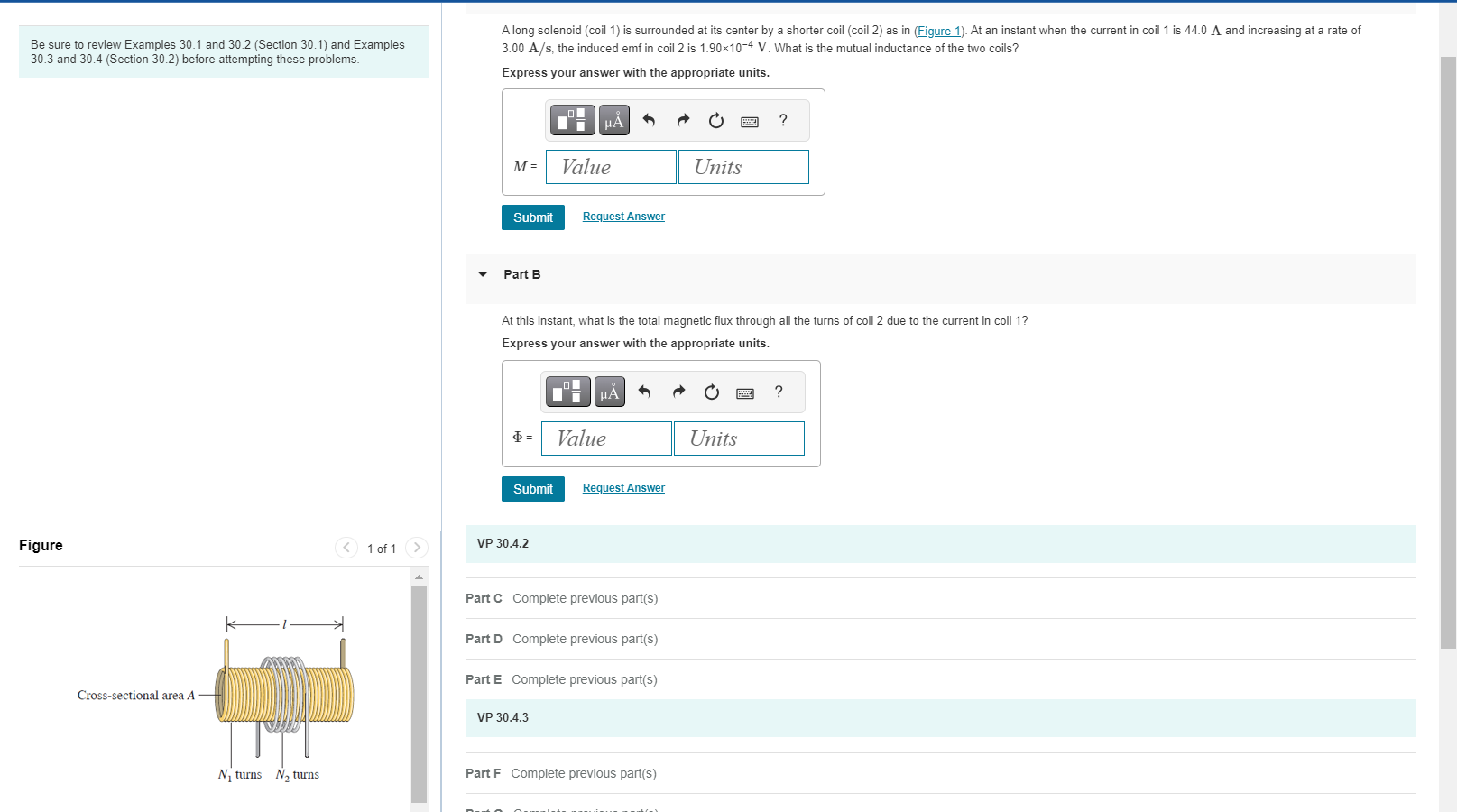Click the equation template icon in Part A toolbar

pyautogui.click(x=571, y=120)
